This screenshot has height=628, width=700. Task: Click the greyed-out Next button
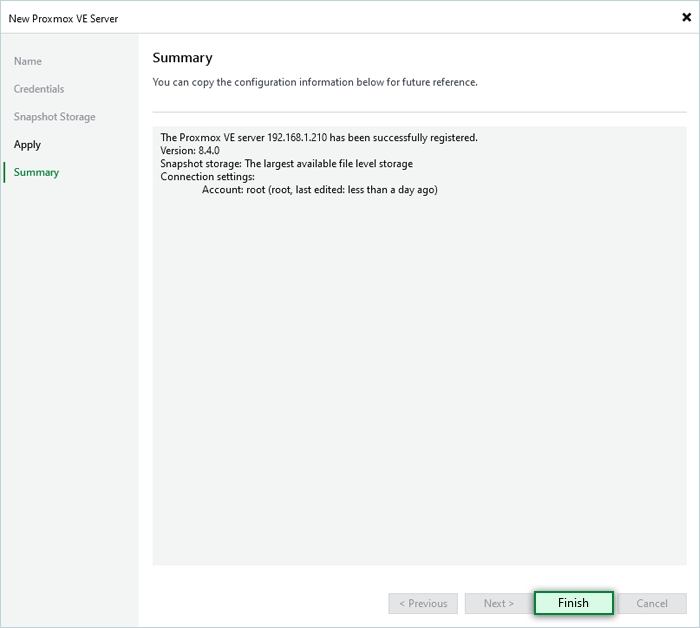point(498,603)
